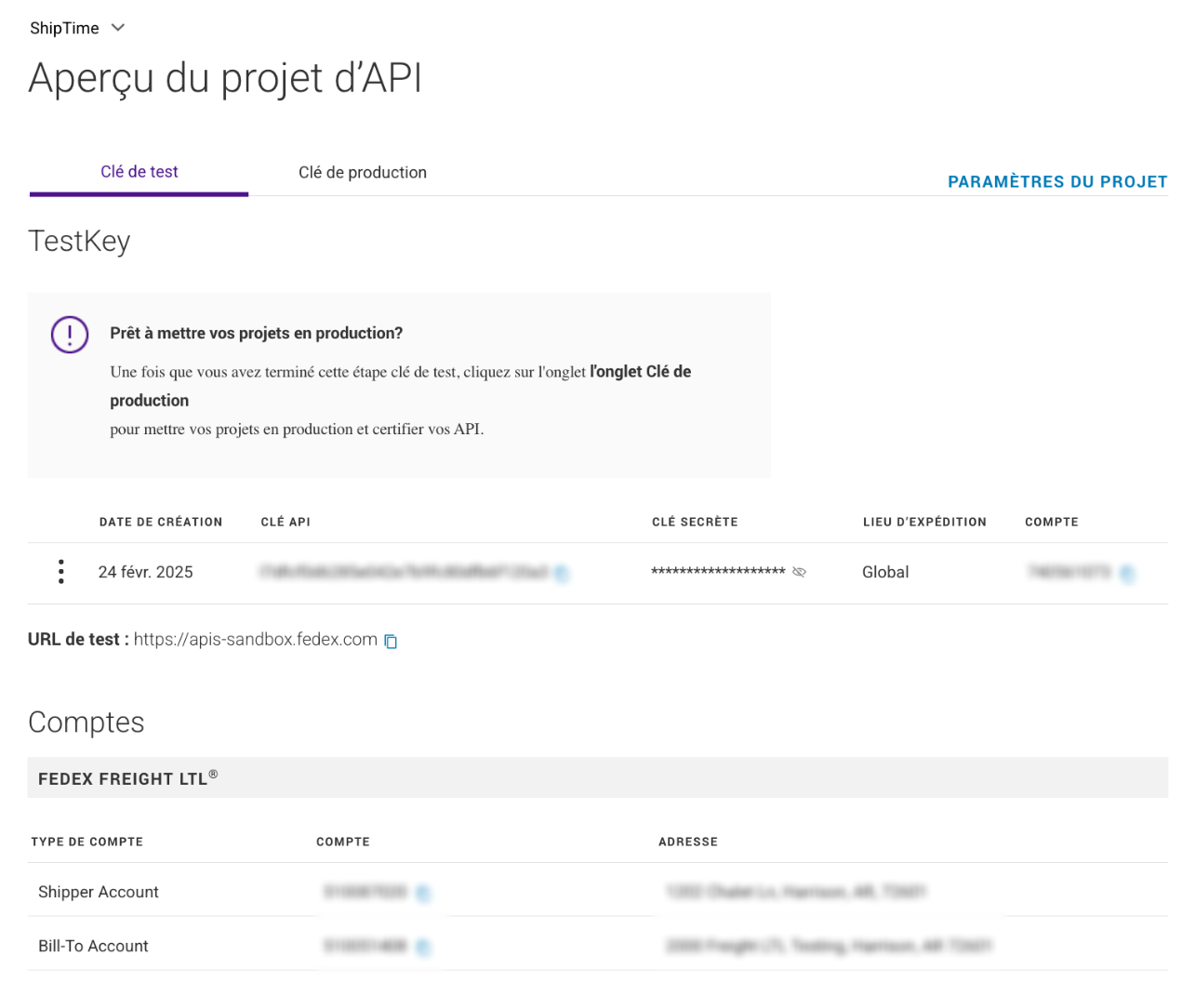Copy the Shipper Account number
This screenshot has width=1195, height=1008.
423,894
